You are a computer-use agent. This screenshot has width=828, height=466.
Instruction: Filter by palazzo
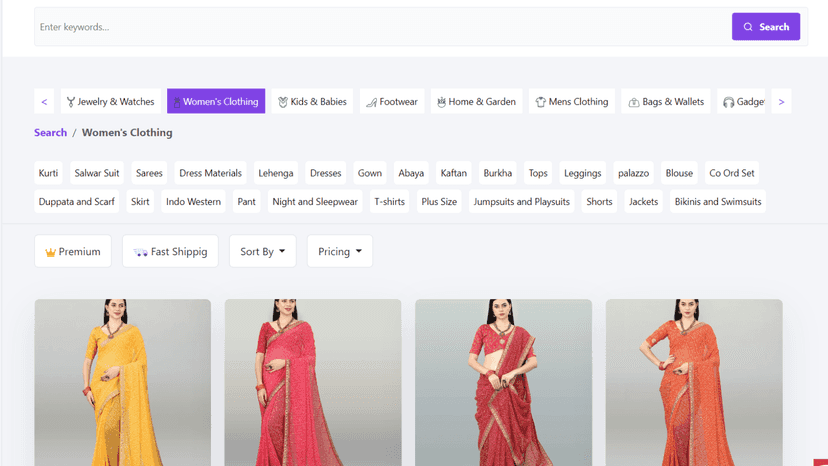tap(633, 173)
